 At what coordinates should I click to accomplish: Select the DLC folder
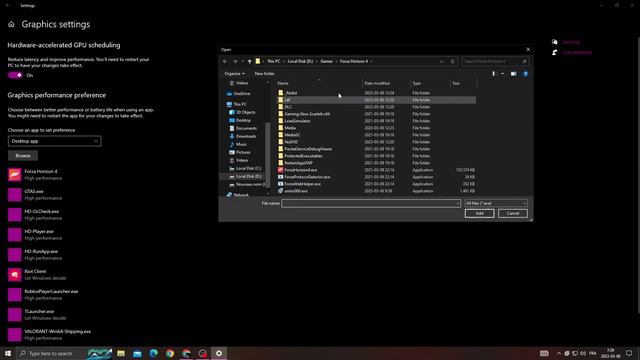(x=376, y=107)
